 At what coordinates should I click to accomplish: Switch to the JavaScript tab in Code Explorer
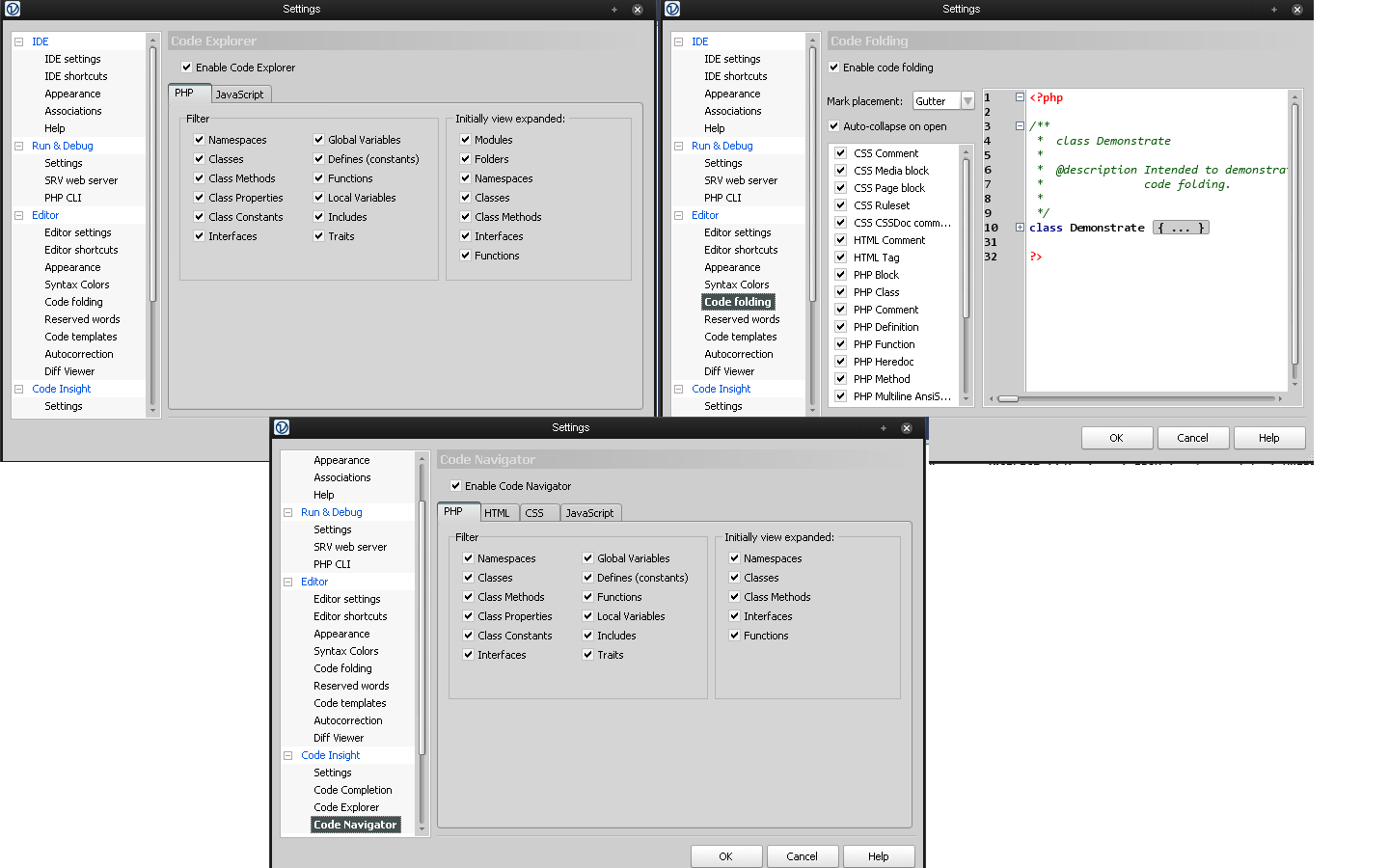pyautogui.click(x=239, y=95)
